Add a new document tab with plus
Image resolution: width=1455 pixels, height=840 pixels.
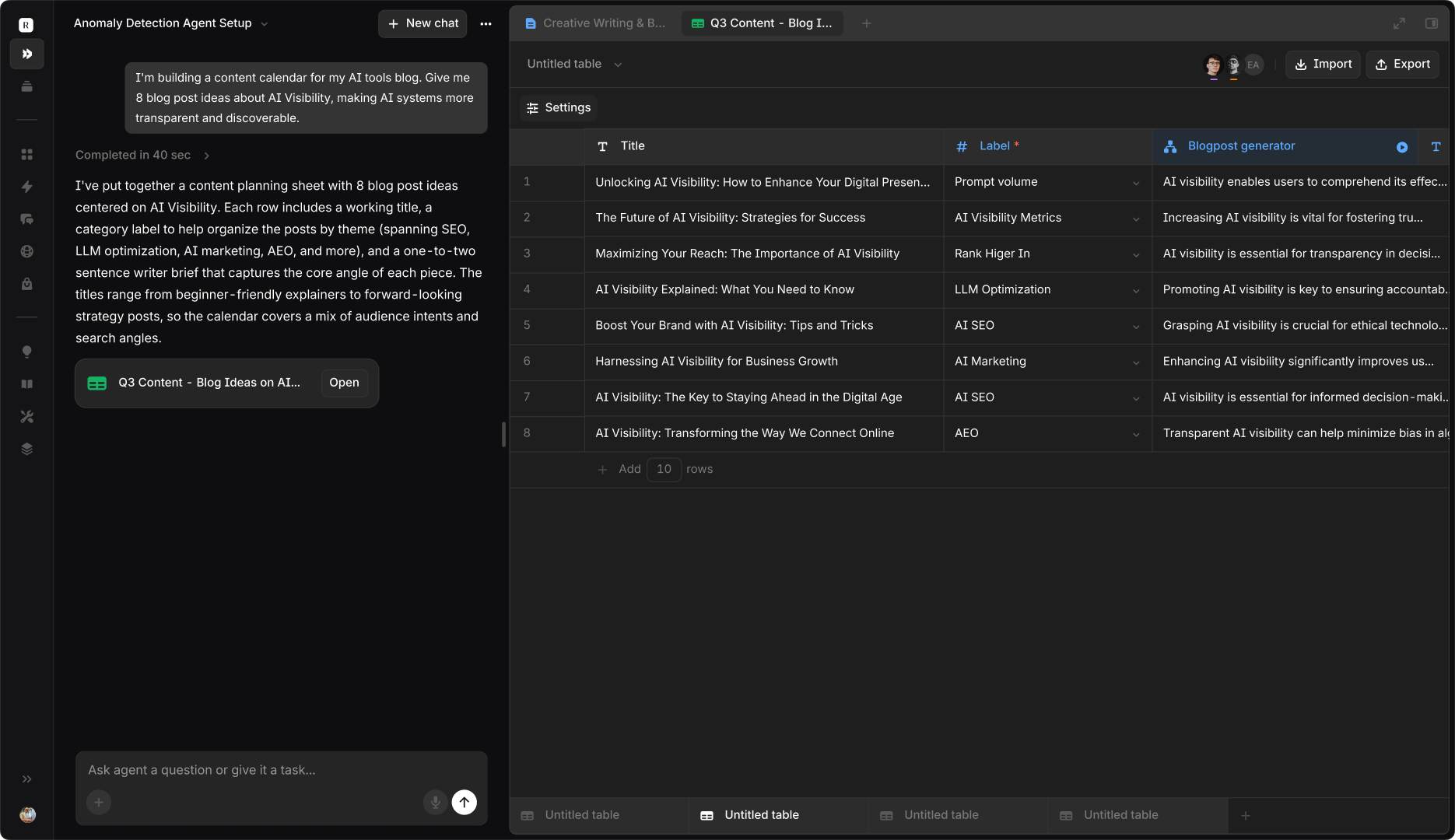[866, 23]
